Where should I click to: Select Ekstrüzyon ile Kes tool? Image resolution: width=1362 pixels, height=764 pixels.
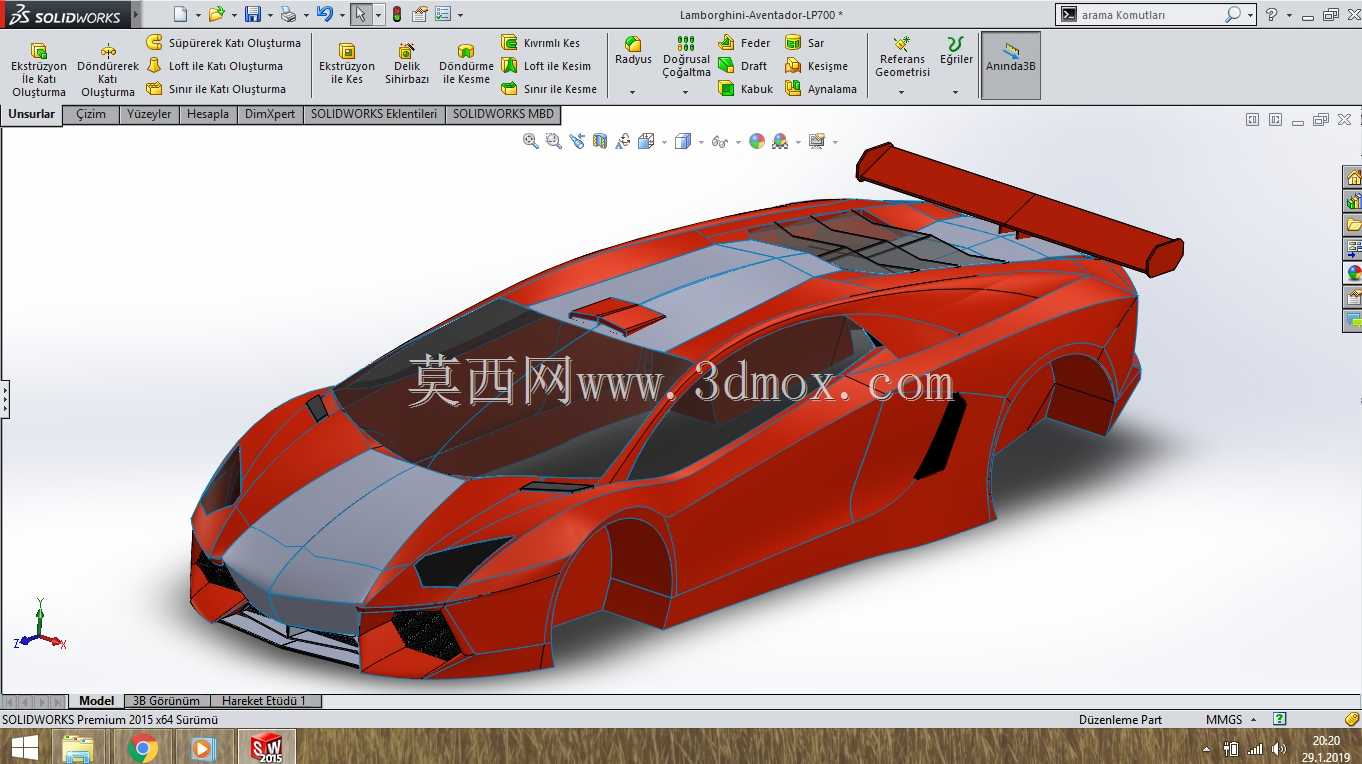click(347, 63)
